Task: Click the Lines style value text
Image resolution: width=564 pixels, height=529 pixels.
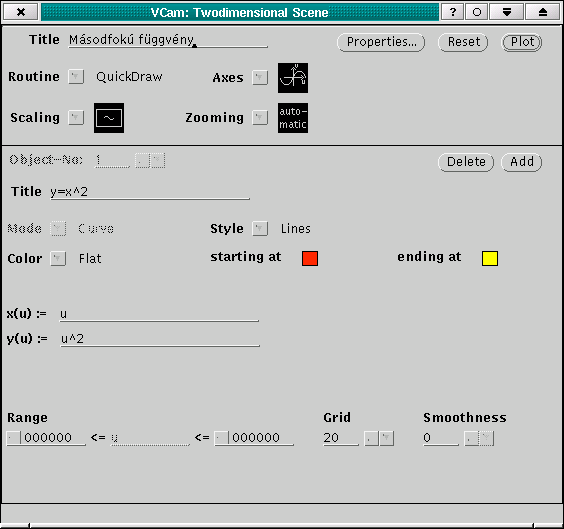Action: pos(296,229)
